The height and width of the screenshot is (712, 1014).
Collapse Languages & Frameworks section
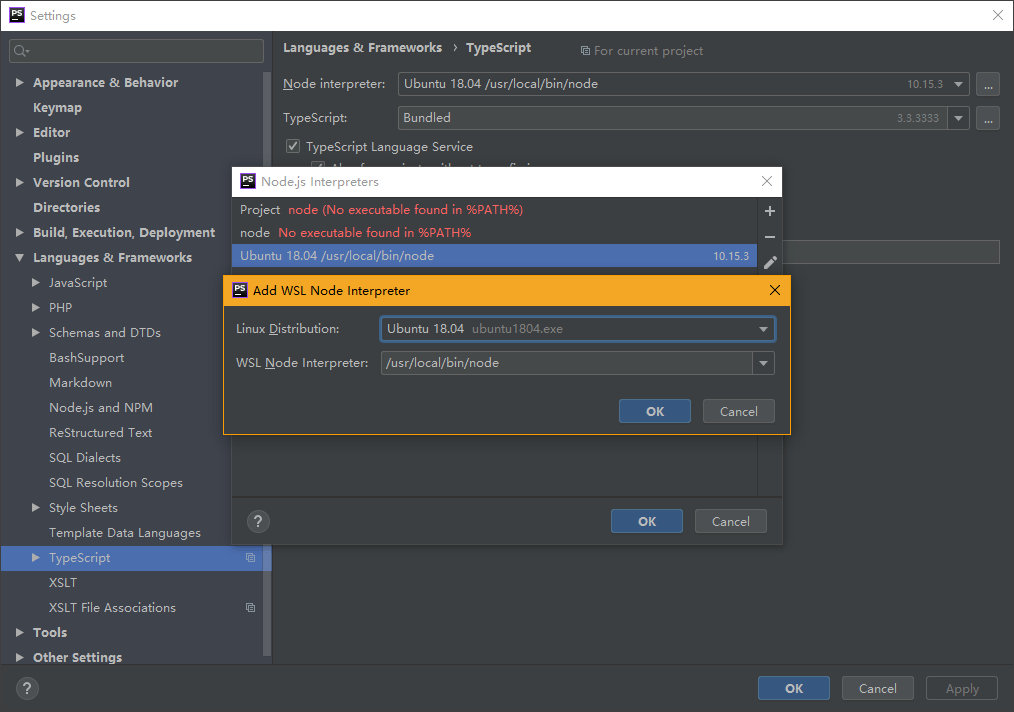pyautogui.click(x=19, y=257)
